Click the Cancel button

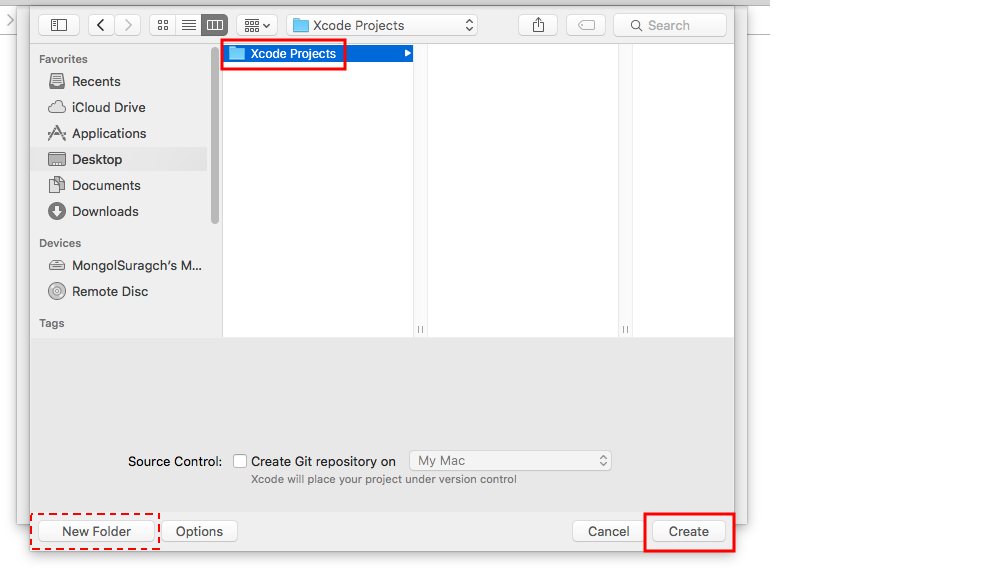[608, 531]
